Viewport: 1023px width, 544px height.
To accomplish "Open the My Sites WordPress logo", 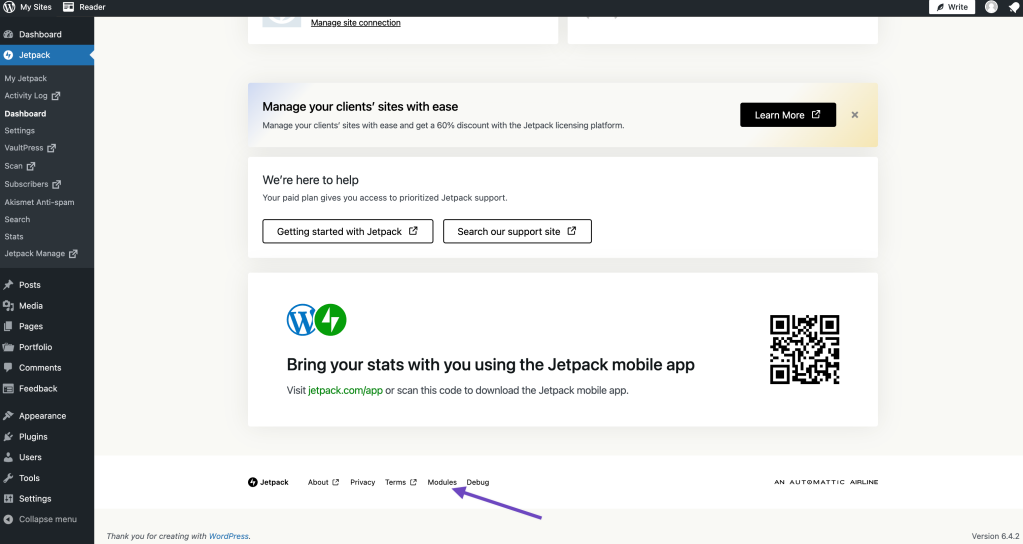I will (9, 7).
